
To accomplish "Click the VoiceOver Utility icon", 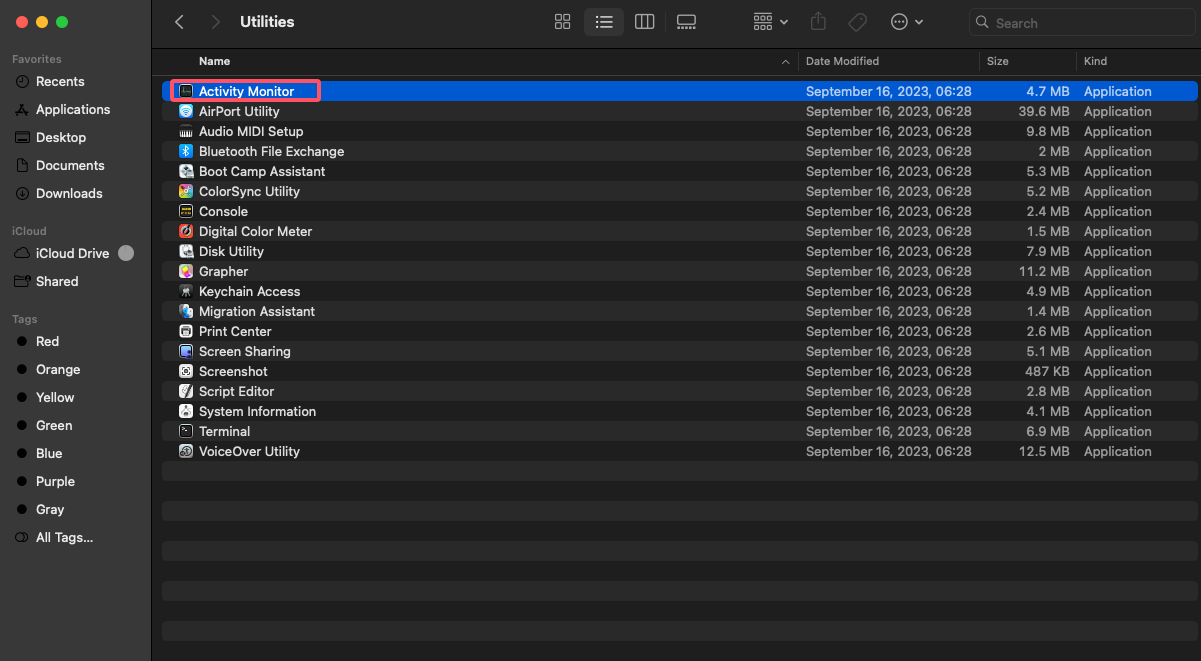I will click(x=186, y=451).
